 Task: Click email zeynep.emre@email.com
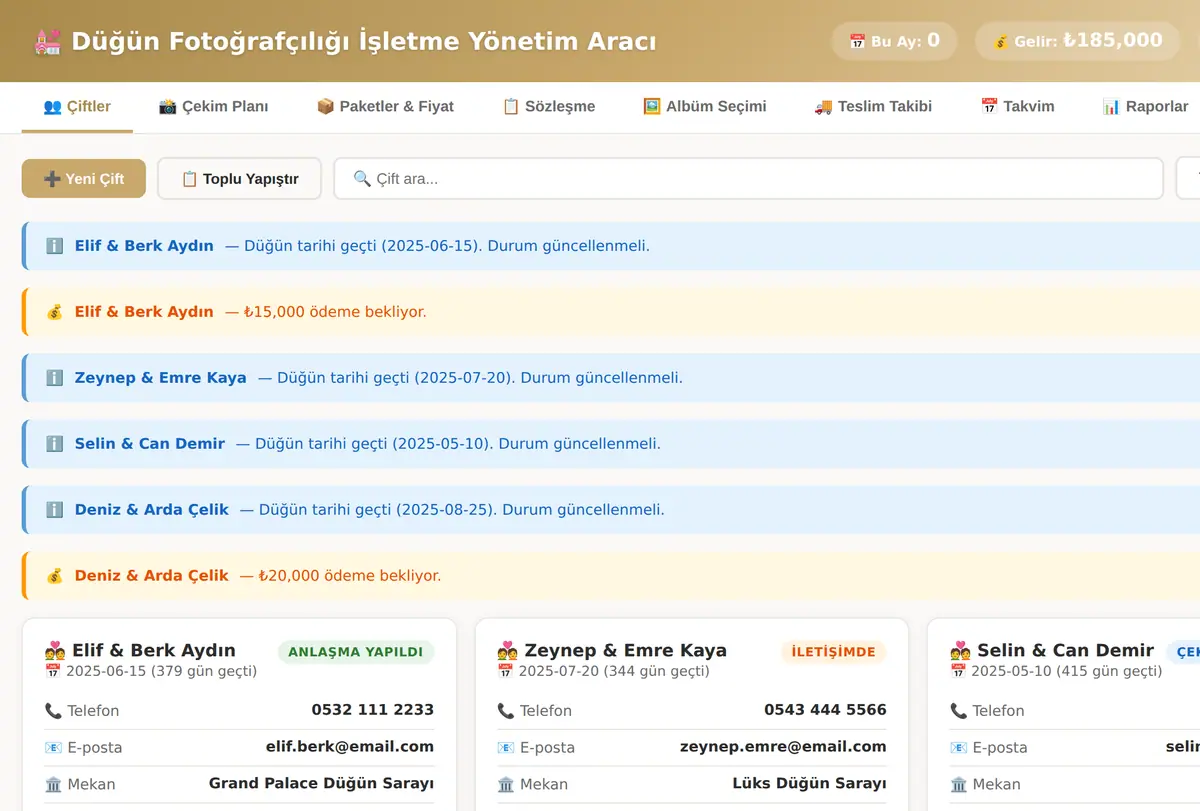(x=783, y=747)
